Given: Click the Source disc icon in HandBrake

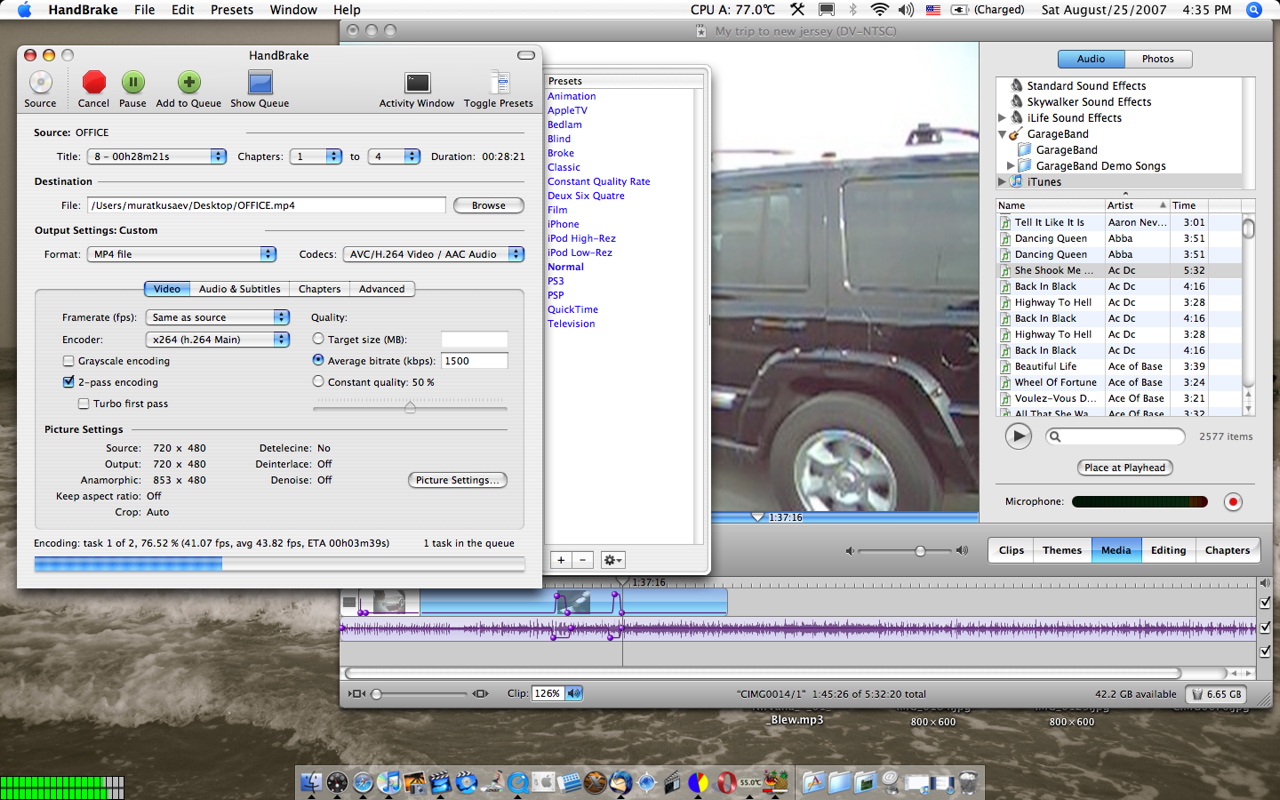Looking at the screenshot, I should point(40,82).
